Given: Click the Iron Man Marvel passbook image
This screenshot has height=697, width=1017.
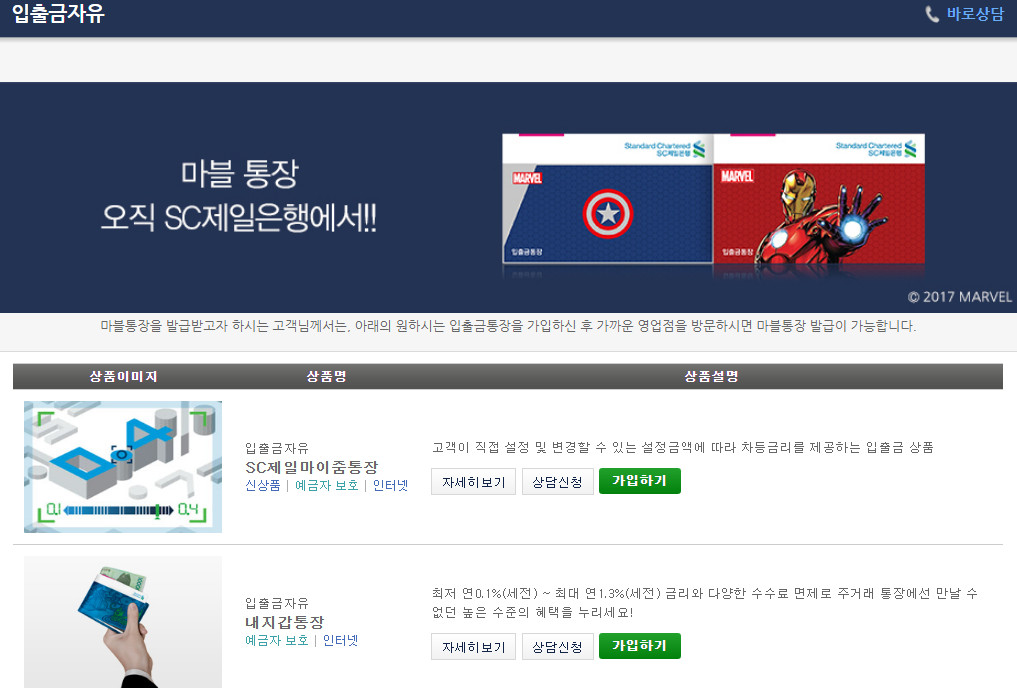Looking at the screenshot, I should [x=819, y=199].
